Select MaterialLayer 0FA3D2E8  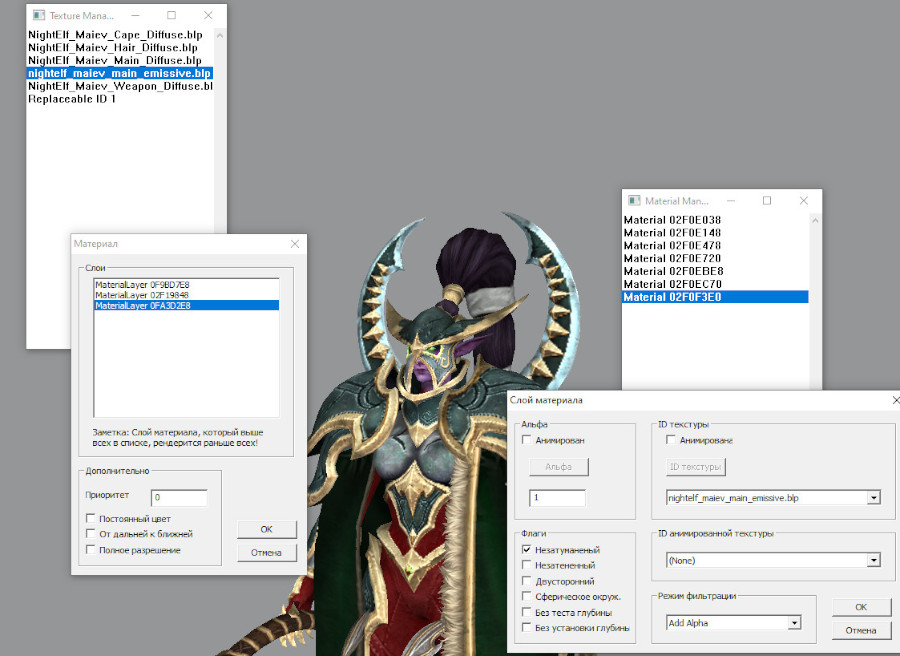coord(187,305)
